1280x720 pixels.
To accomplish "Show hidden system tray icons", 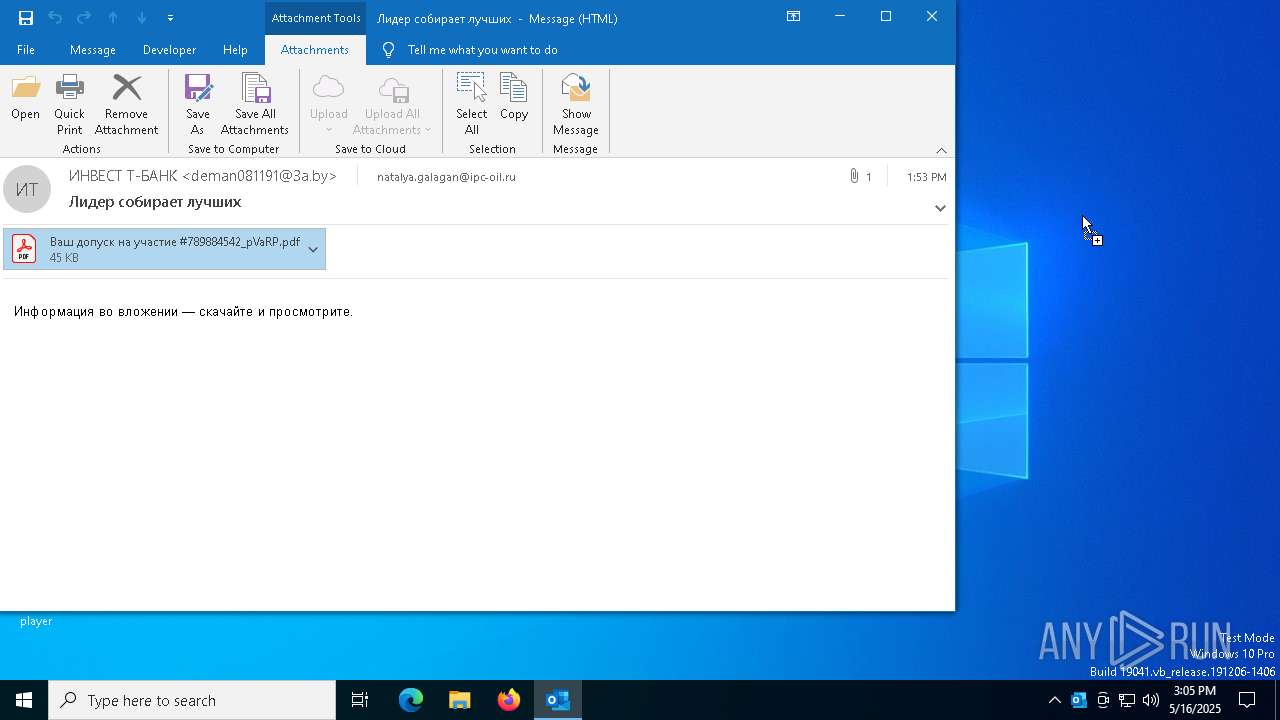I will 1054,700.
